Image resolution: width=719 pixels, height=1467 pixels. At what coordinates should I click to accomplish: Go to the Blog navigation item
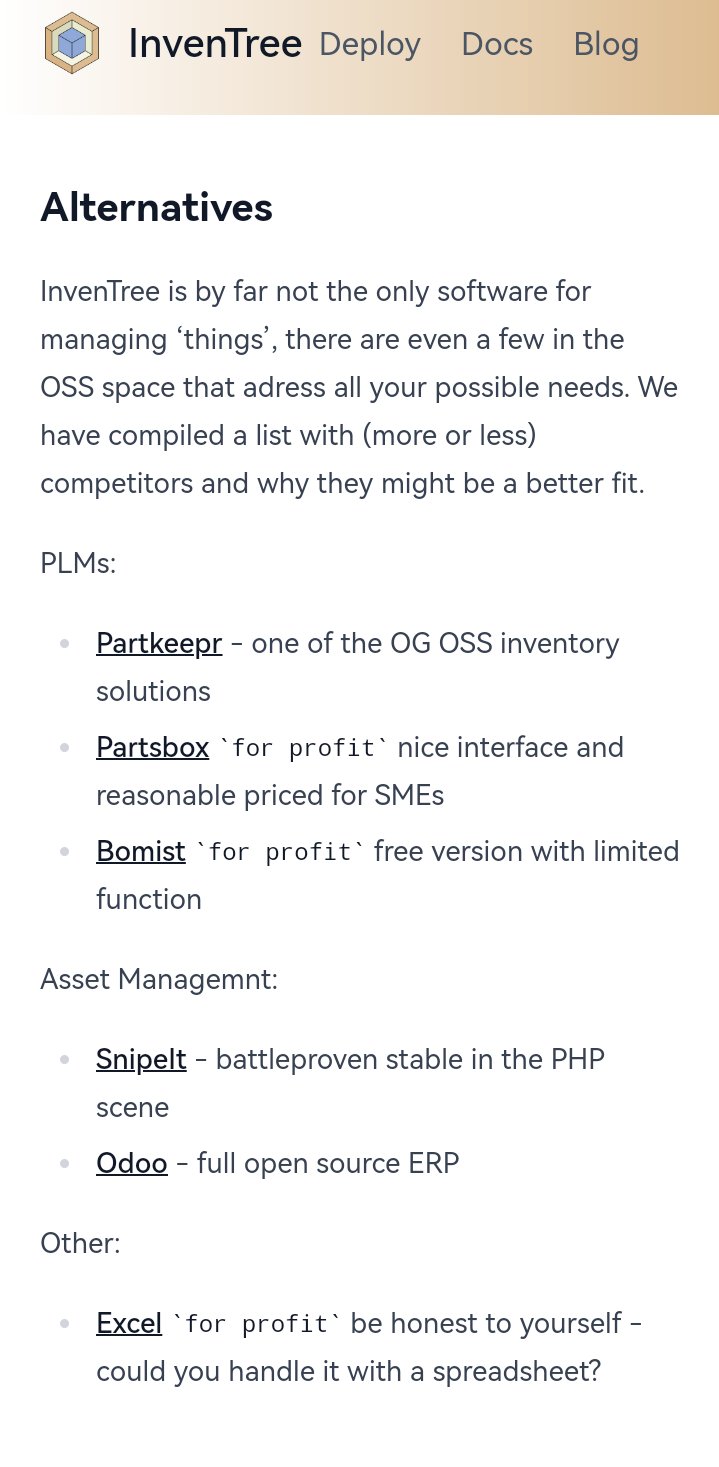coord(606,44)
